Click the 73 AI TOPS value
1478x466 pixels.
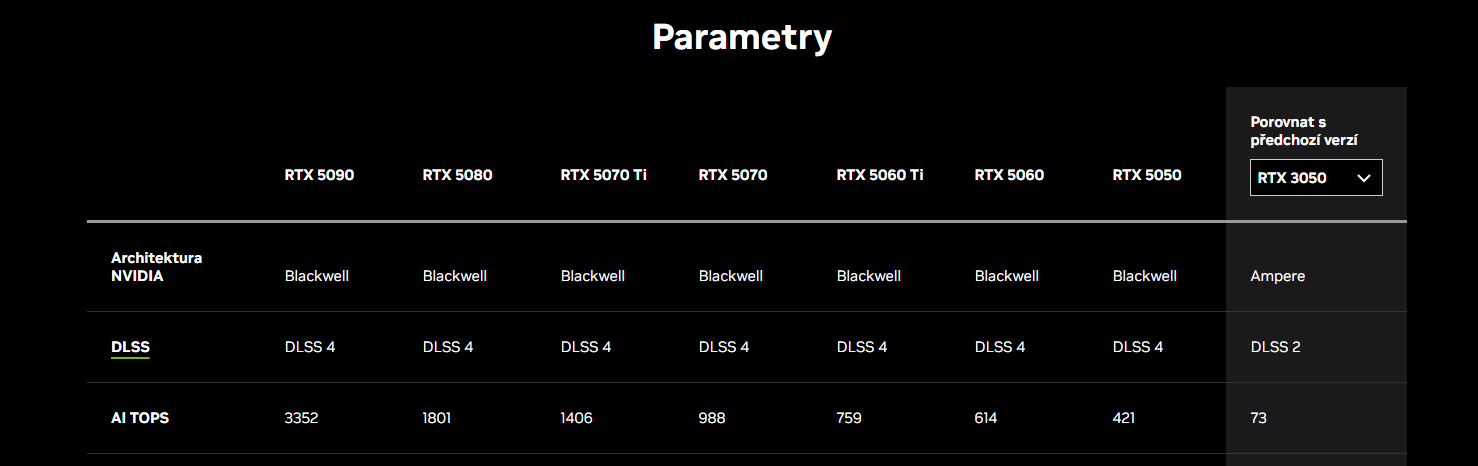pyautogui.click(x=1258, y=418)
